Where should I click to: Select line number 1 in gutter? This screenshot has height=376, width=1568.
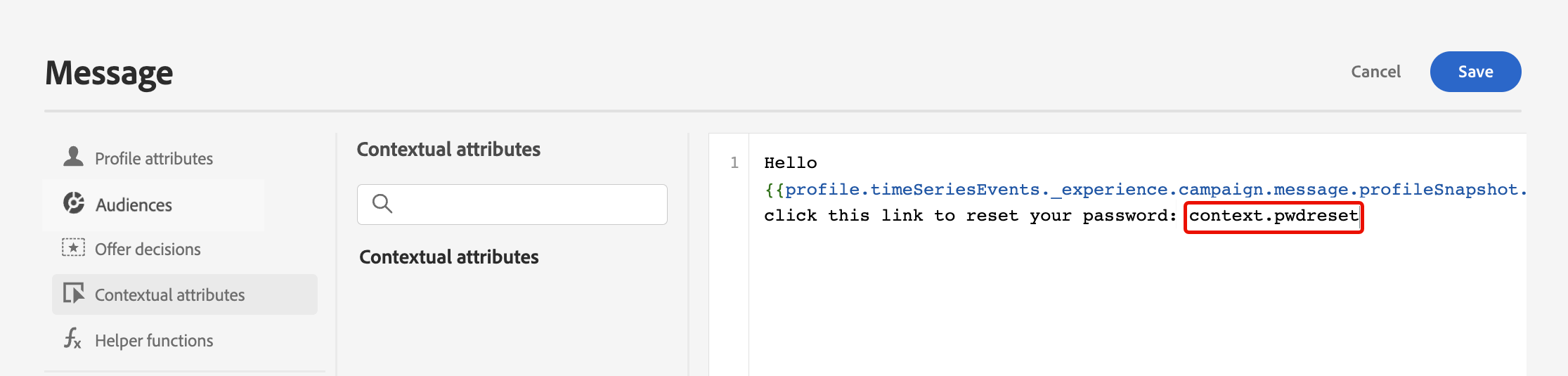(x=734, y=163)
